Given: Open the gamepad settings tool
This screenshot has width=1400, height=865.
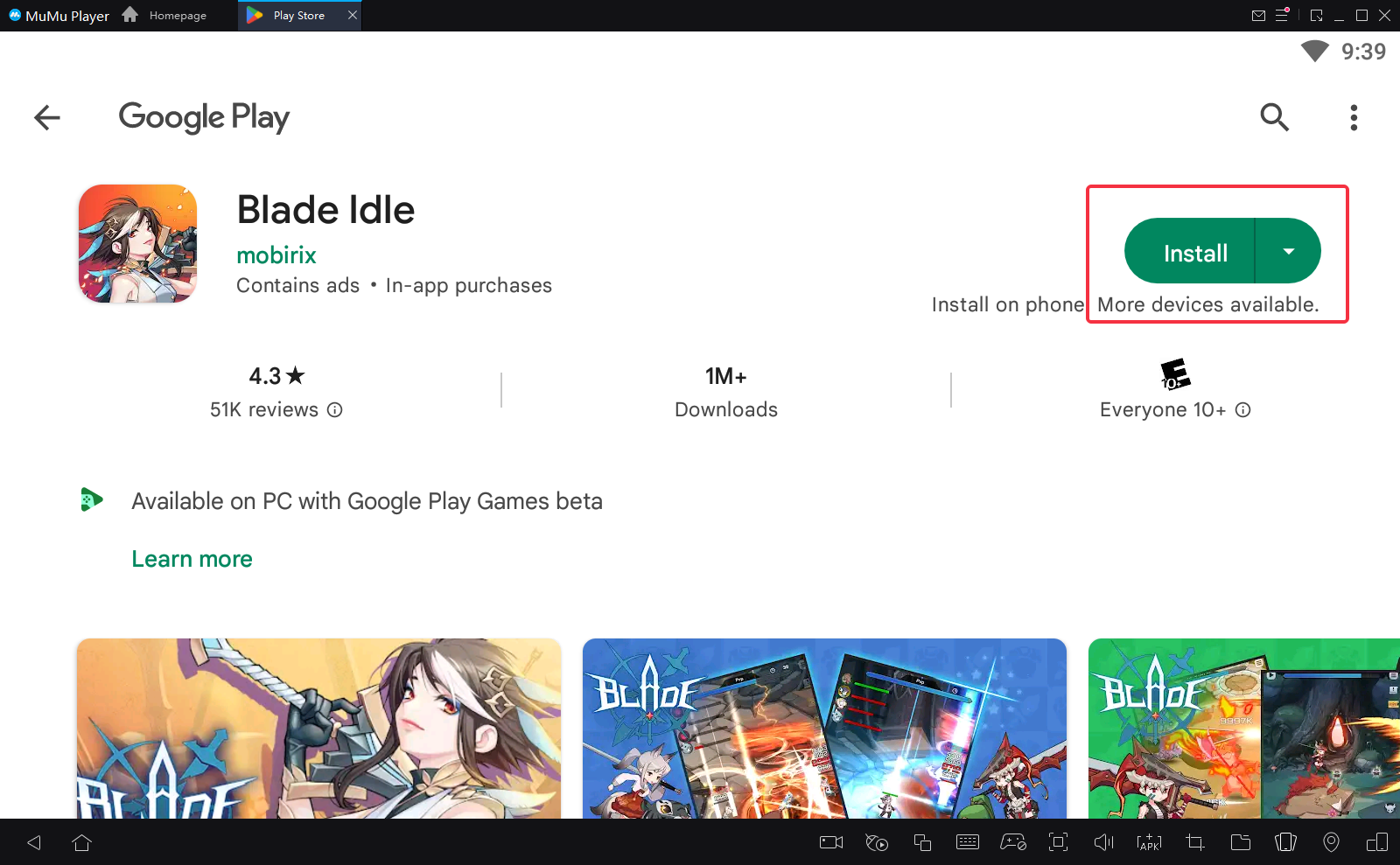Looking at the screenshot, I should 1013,842.
